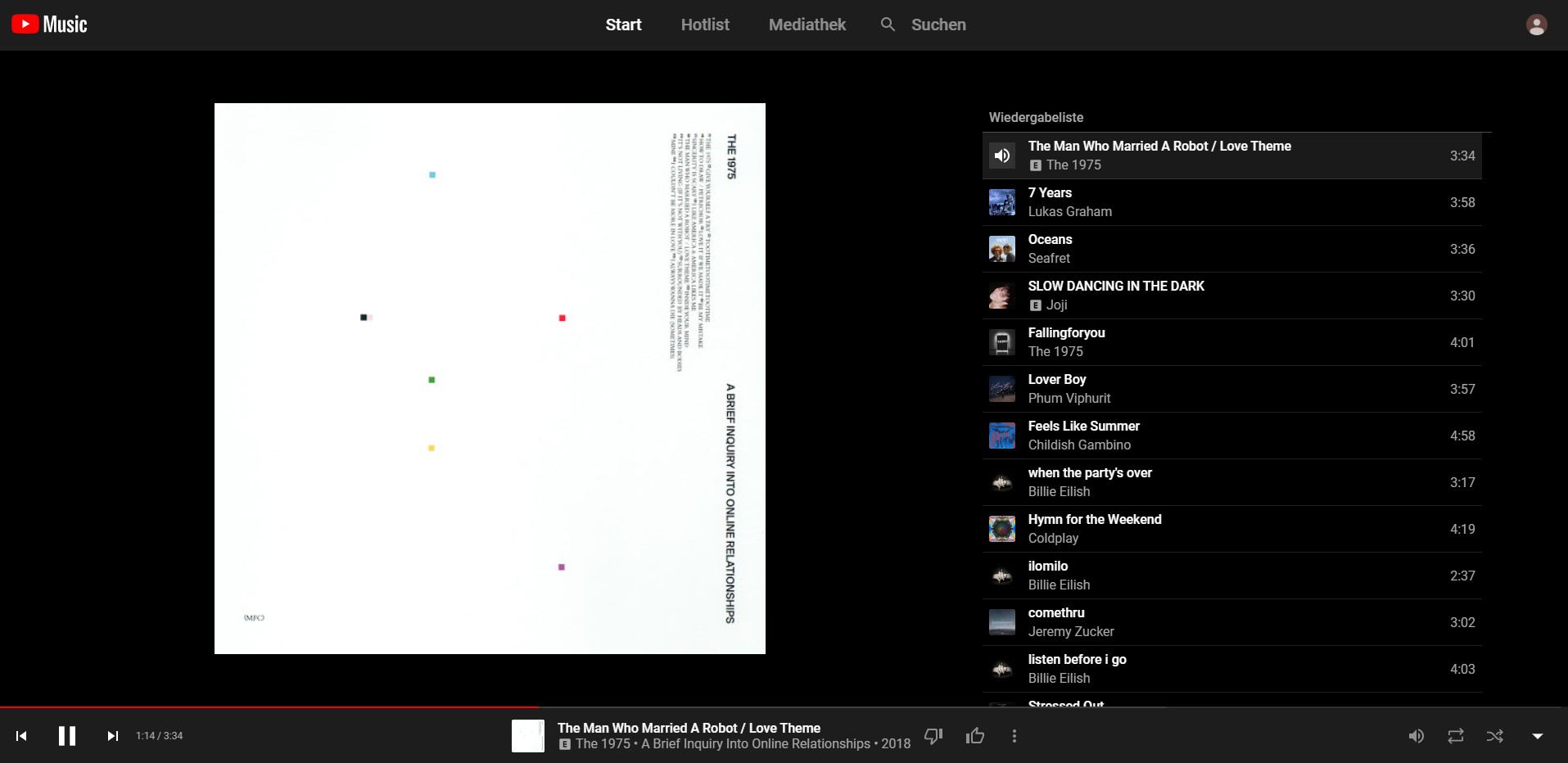The image size is (1568, 763).
Task: Skip to the next track
Action: (113, 736)
